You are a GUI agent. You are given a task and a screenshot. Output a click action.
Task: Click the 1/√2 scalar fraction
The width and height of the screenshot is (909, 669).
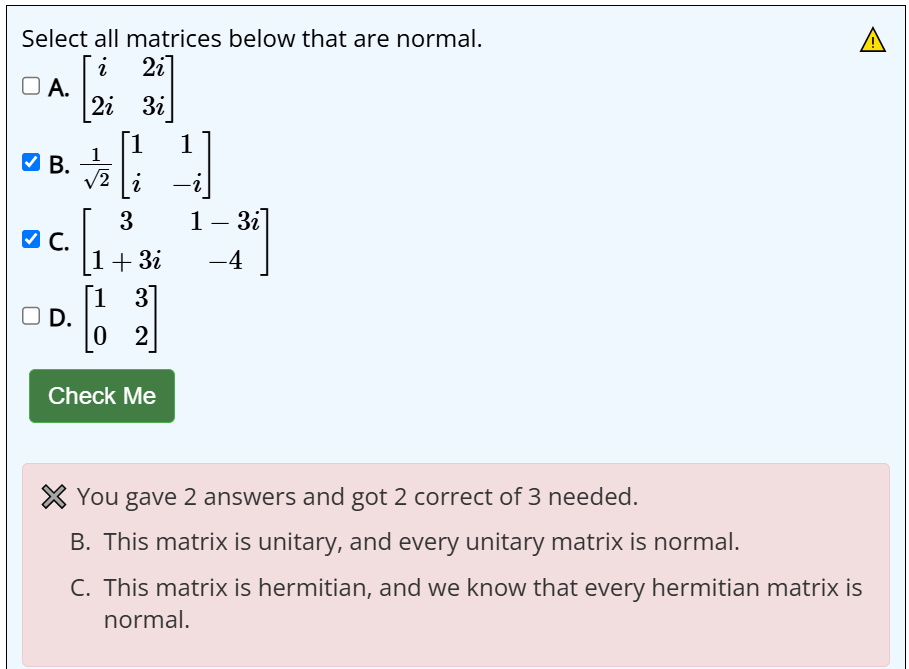pyautogui.click(x=96, y=168)
